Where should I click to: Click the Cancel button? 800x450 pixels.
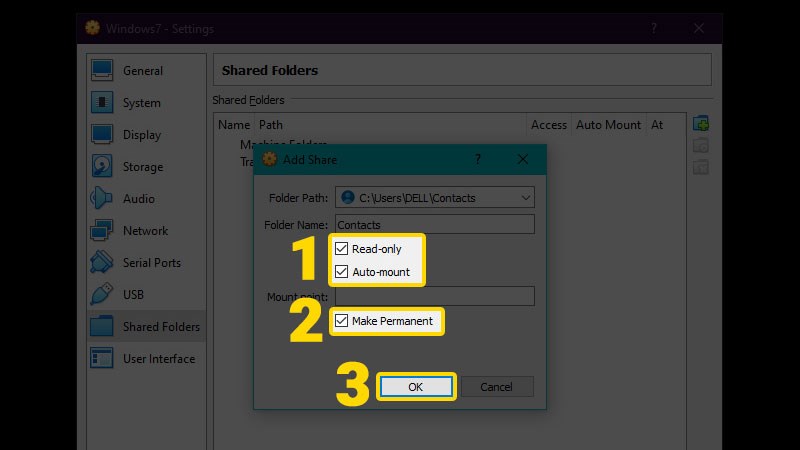pyautogui.click(x=497, y=387)
